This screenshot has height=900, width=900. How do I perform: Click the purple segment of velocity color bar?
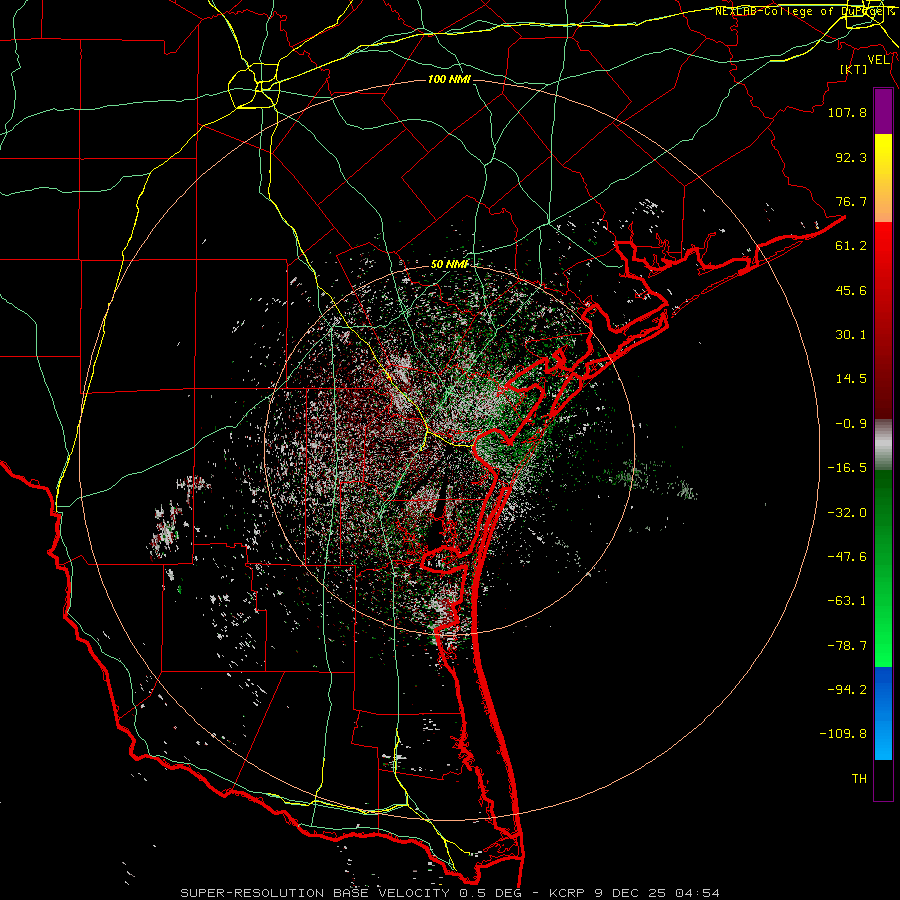pos(883,112)
